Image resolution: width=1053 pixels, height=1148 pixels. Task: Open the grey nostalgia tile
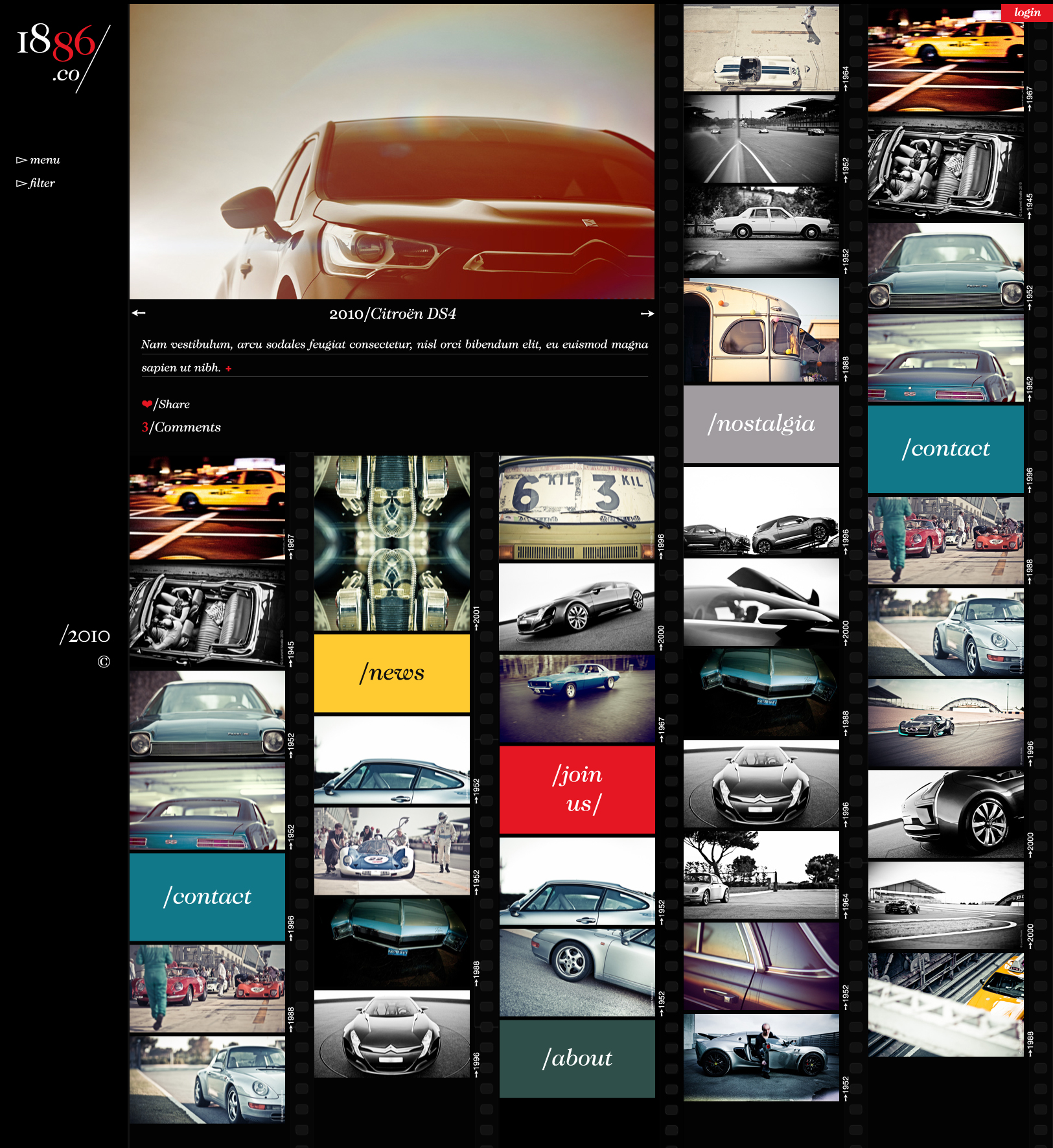tap(761, 424)
